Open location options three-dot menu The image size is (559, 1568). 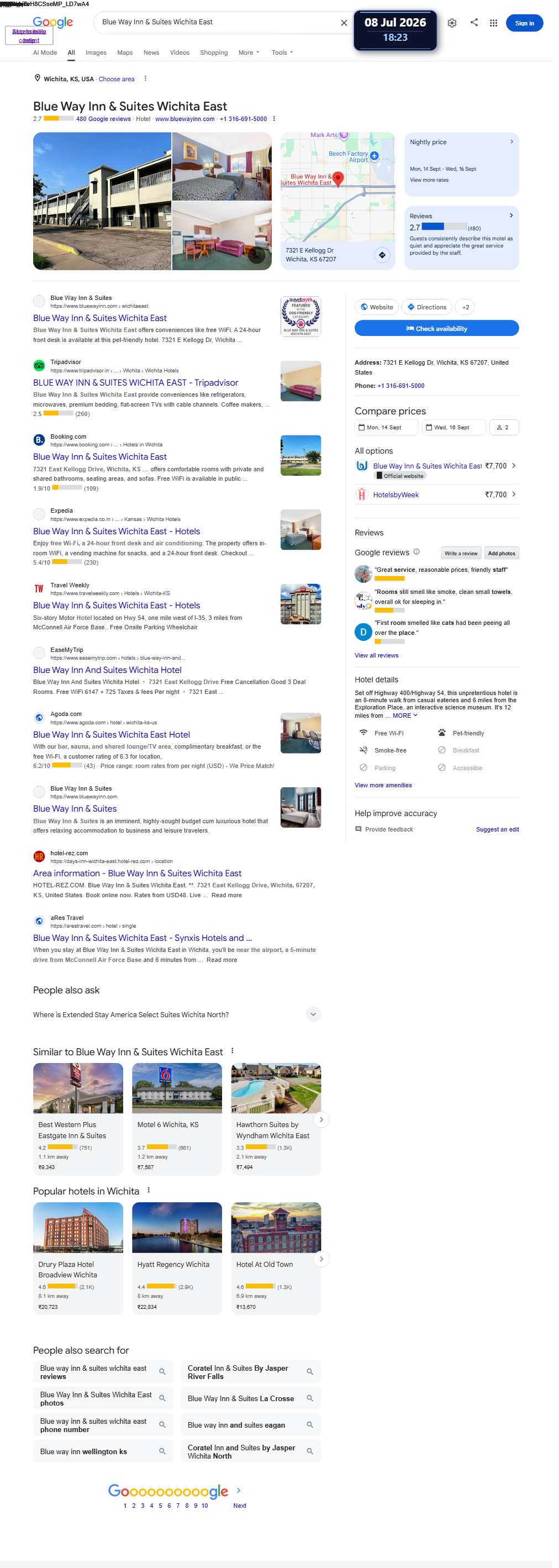146,79
